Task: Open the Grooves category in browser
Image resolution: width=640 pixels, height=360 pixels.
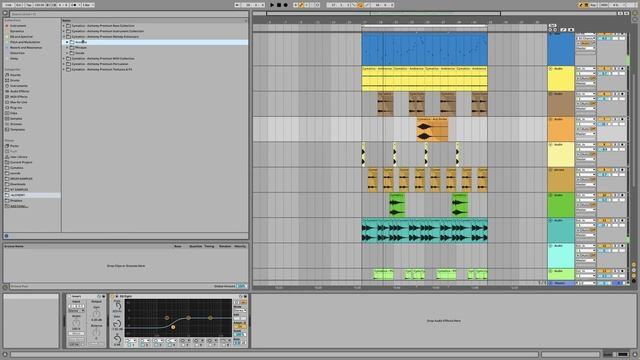Action: 16,124
